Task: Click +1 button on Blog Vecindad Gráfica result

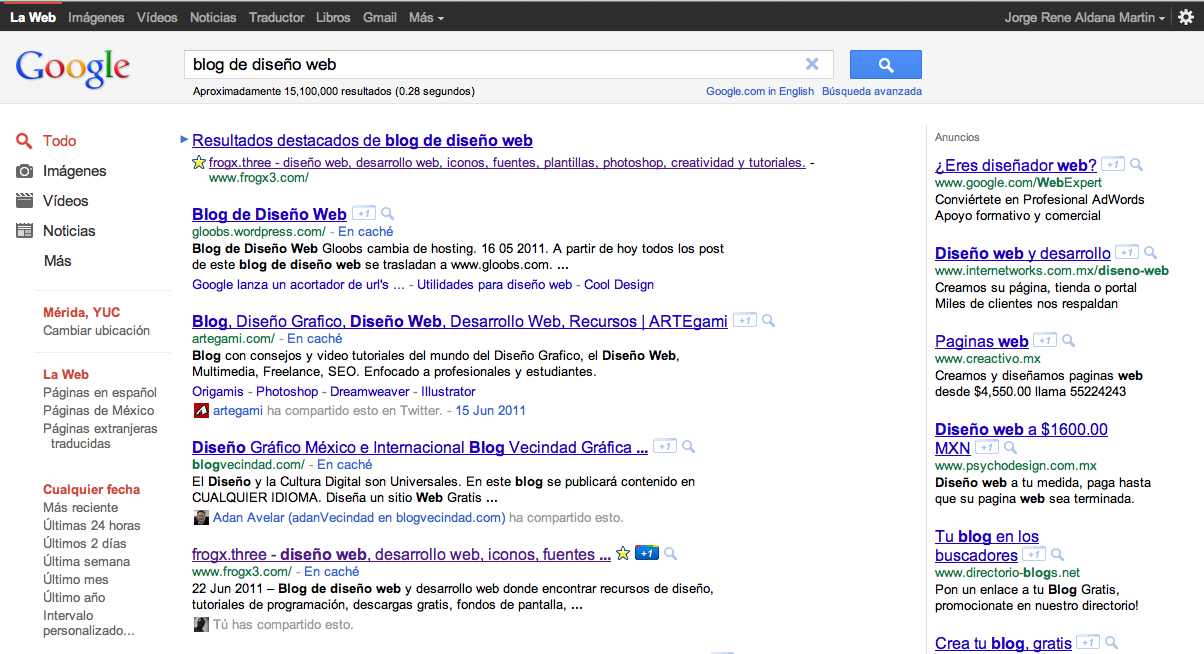Action: tap(665, 447)
